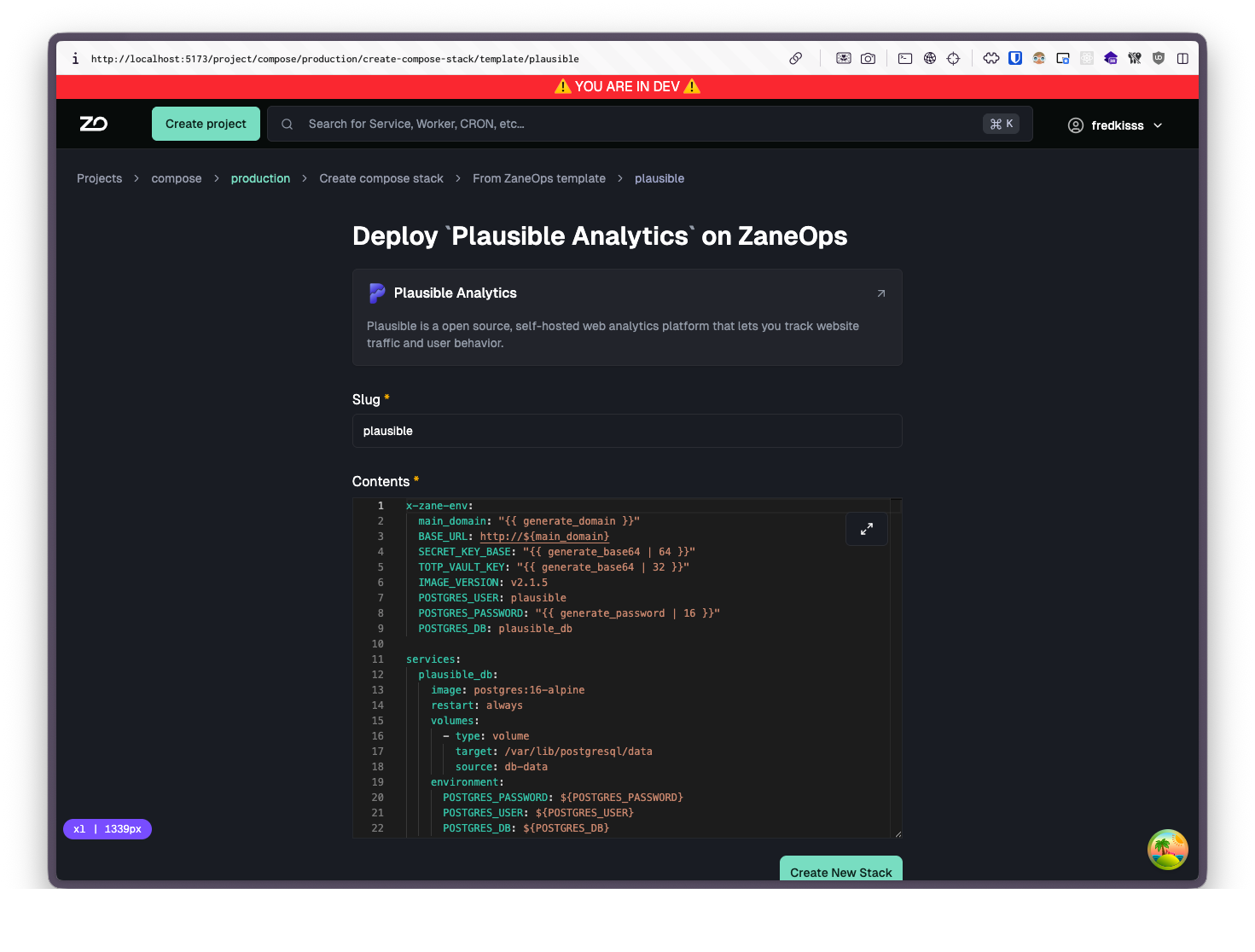Image resolution: width=1255 pixels, height=952 pixels.
Task: Toggle the browser sidebar panel icon
Action: click(1182, 58)
